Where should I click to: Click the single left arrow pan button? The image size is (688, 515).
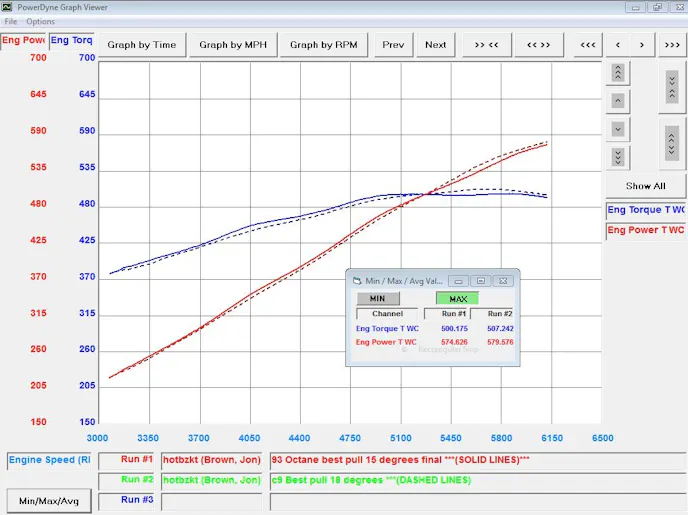[618, 45]
